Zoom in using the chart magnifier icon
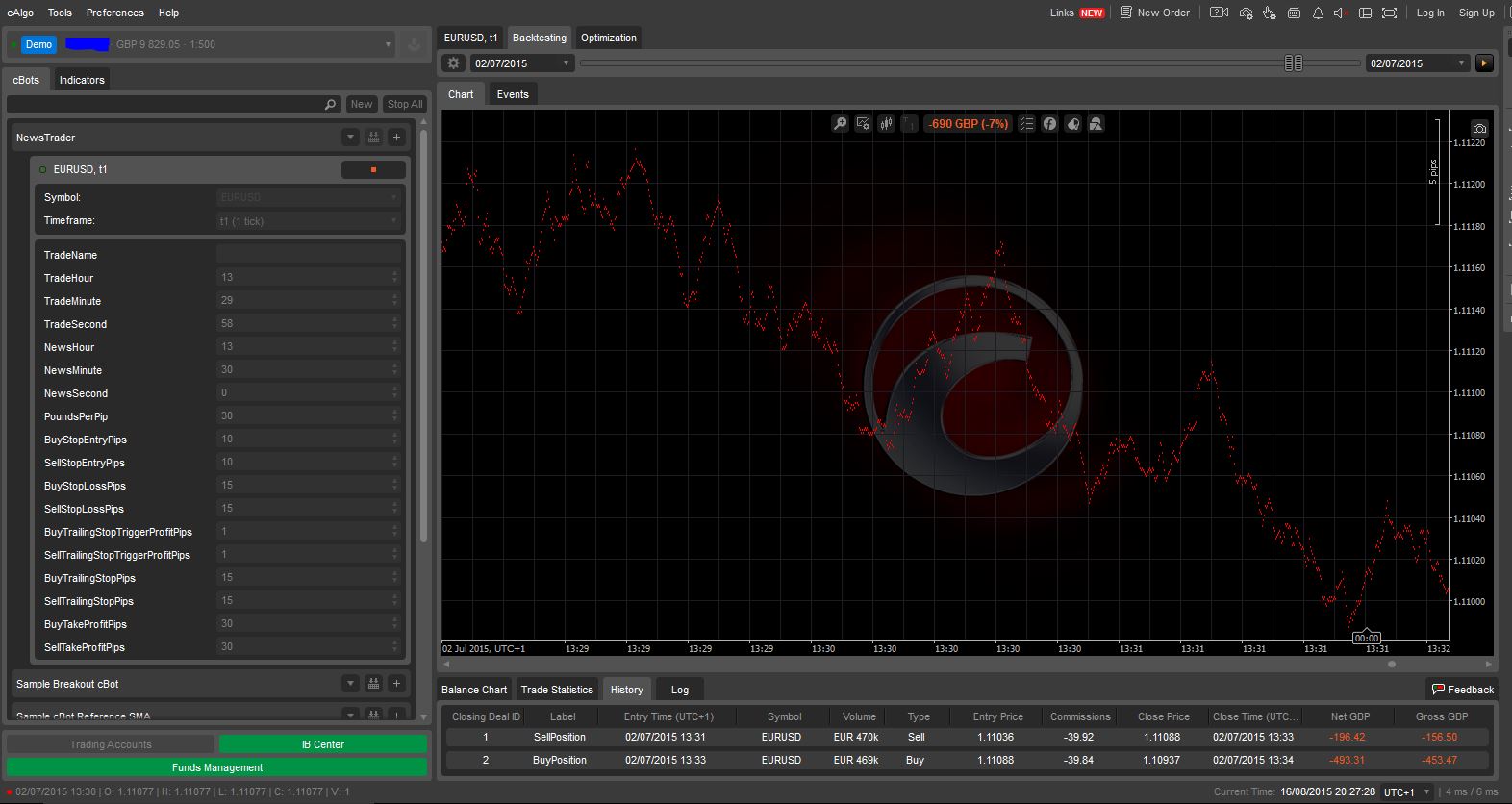This screenshot has width=1512, height=804. click(x=840, y=123)
